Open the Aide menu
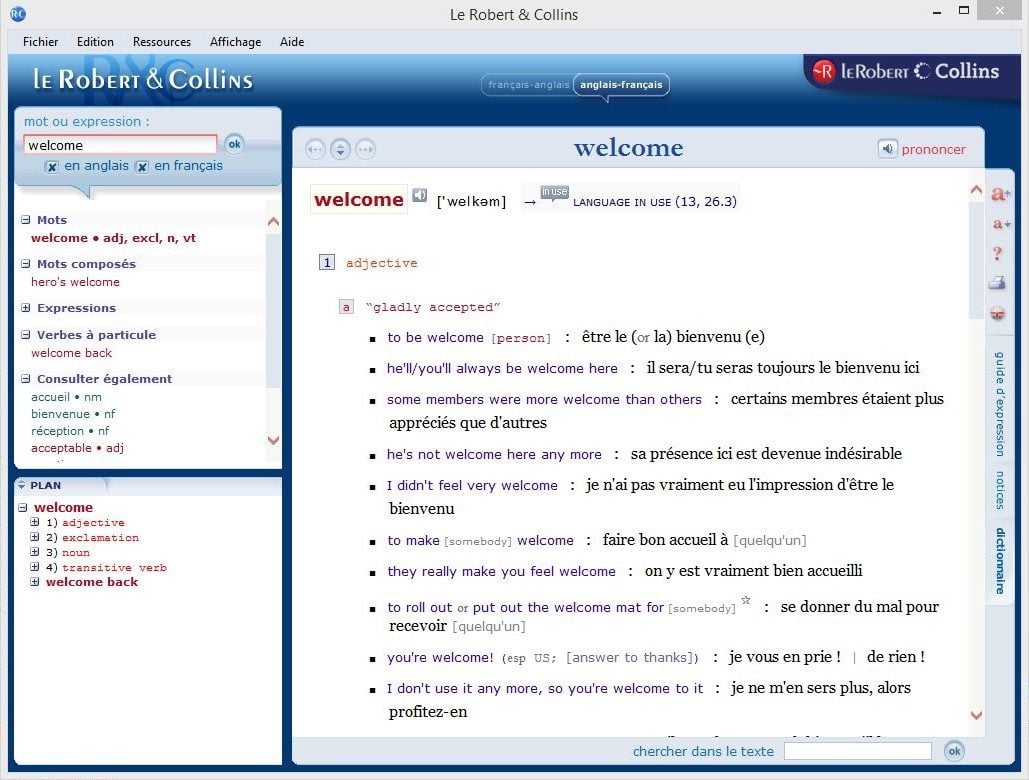The width and height of the screenshot is (1029, 780). [292, 42]
